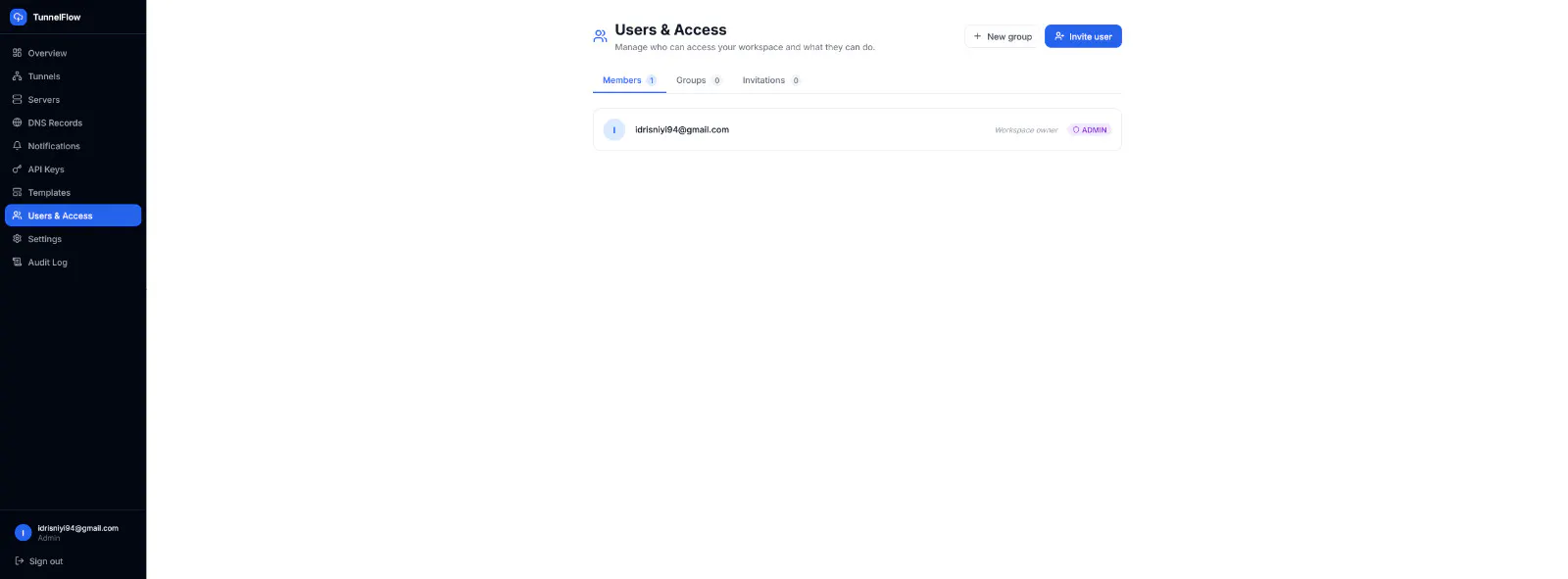Open Notifications from the sidebar
Image resolution: width=1568 pixels, height=579 pixels.
73,146
